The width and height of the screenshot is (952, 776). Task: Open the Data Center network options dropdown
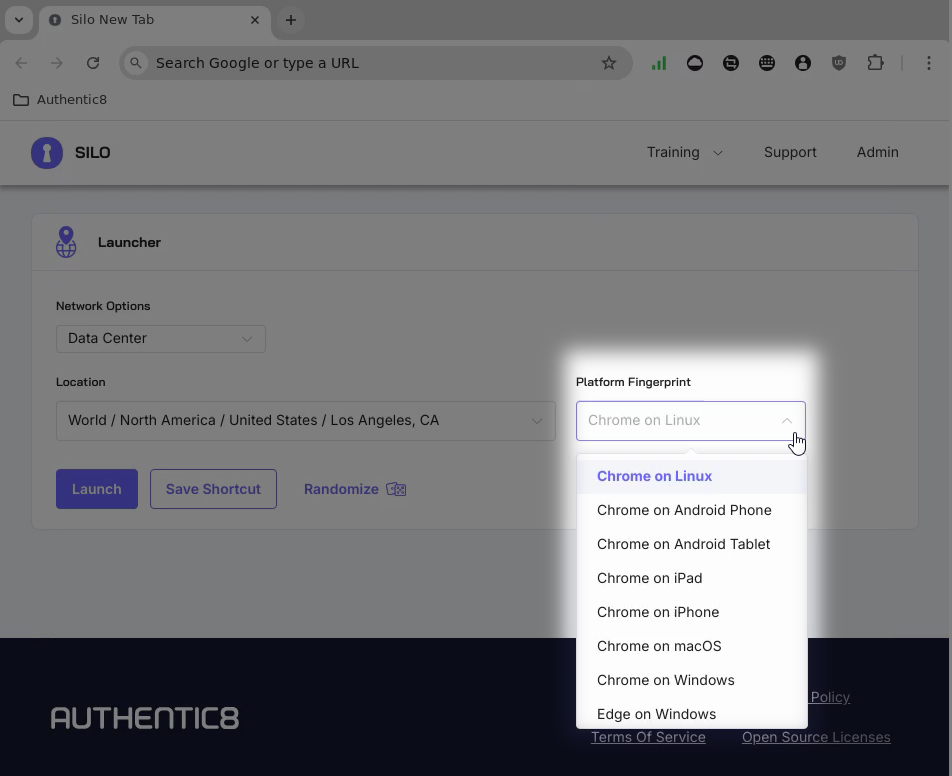161,339
